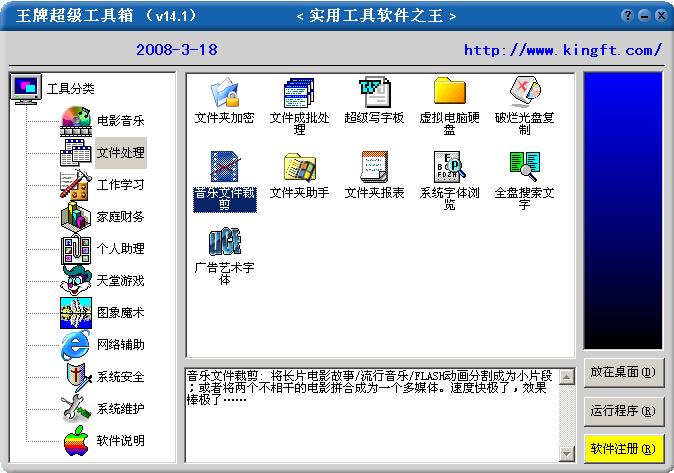This screenshot has height=473, width=674.
Task: Open the http://www.kingft.com/ link
Action: click(563, 50)
